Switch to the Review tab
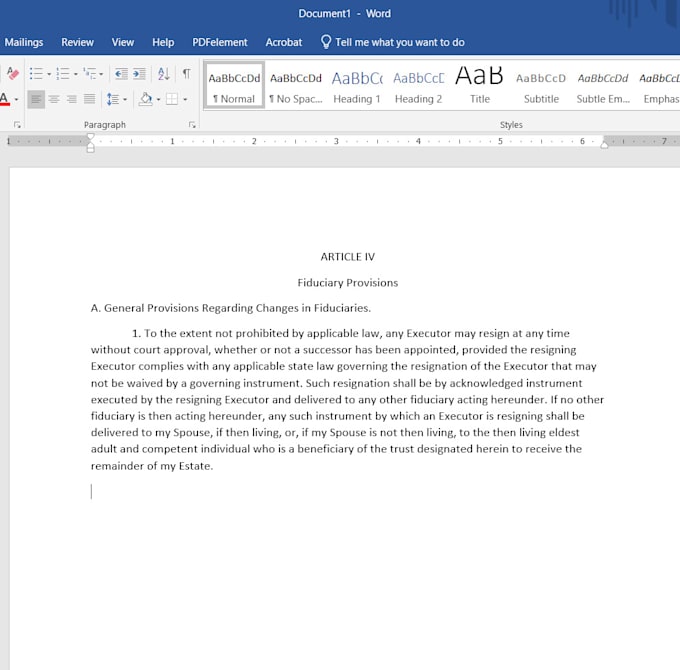 point(77,42)
